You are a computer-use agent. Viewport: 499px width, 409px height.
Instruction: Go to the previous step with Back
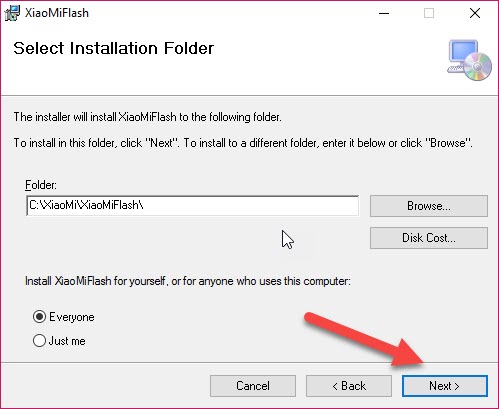[349, 386]
